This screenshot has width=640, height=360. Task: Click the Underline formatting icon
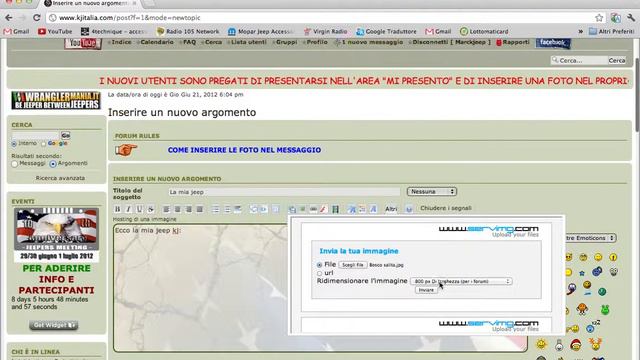click(x=139, y=209)
